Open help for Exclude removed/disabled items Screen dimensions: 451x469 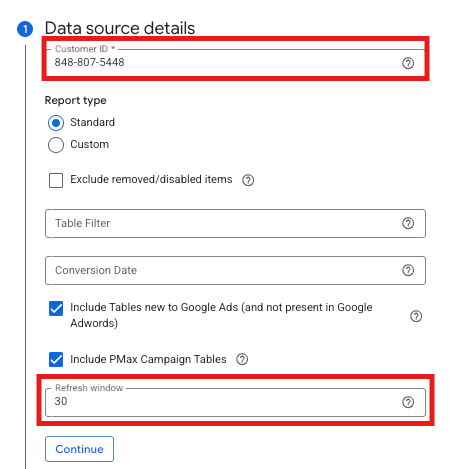click(248, 180)
